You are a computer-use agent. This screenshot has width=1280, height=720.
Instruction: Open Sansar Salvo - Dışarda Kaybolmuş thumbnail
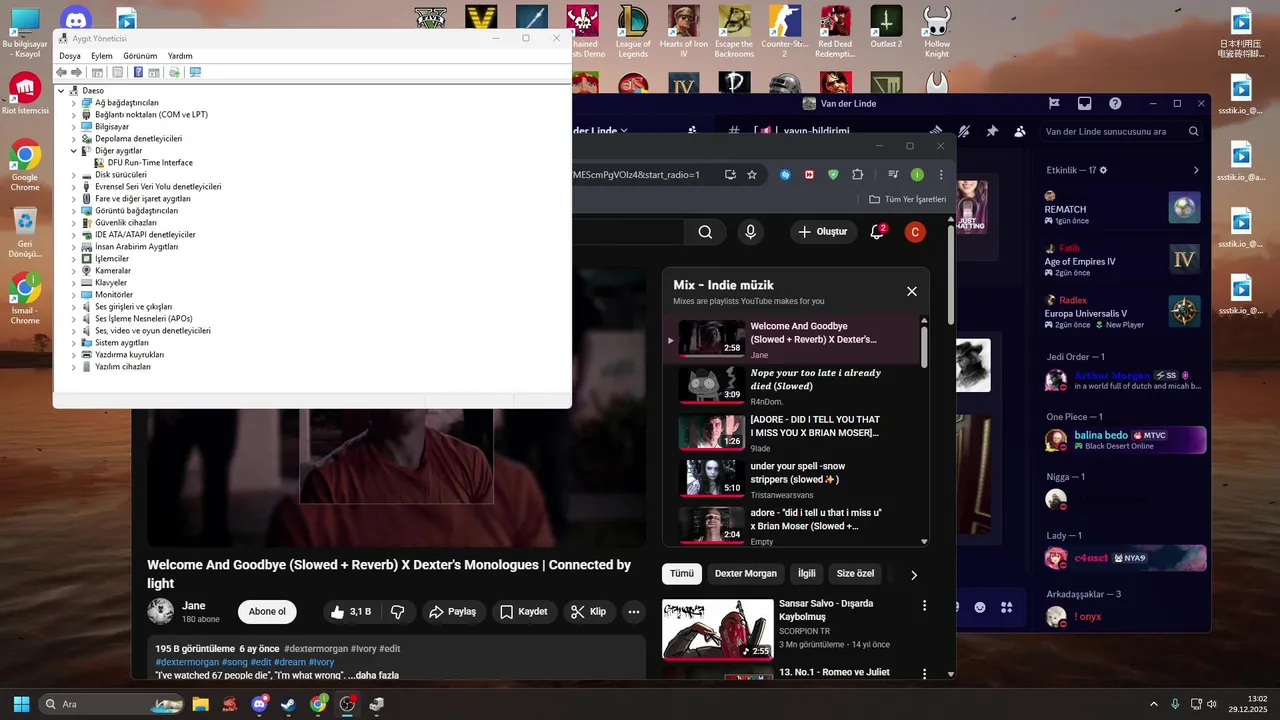pos(718,629)
